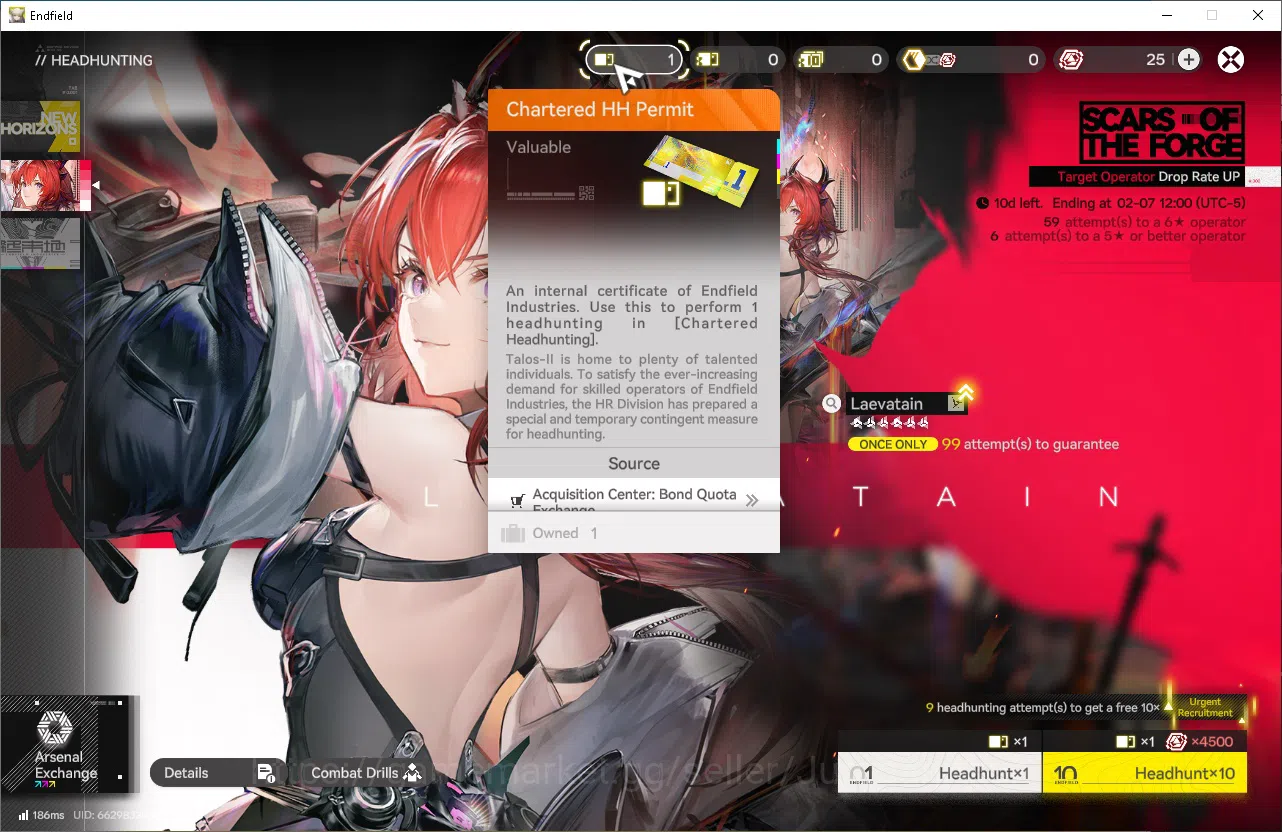
Task: Click the Owned 1 inventory row
Action: tap(634, 533)
